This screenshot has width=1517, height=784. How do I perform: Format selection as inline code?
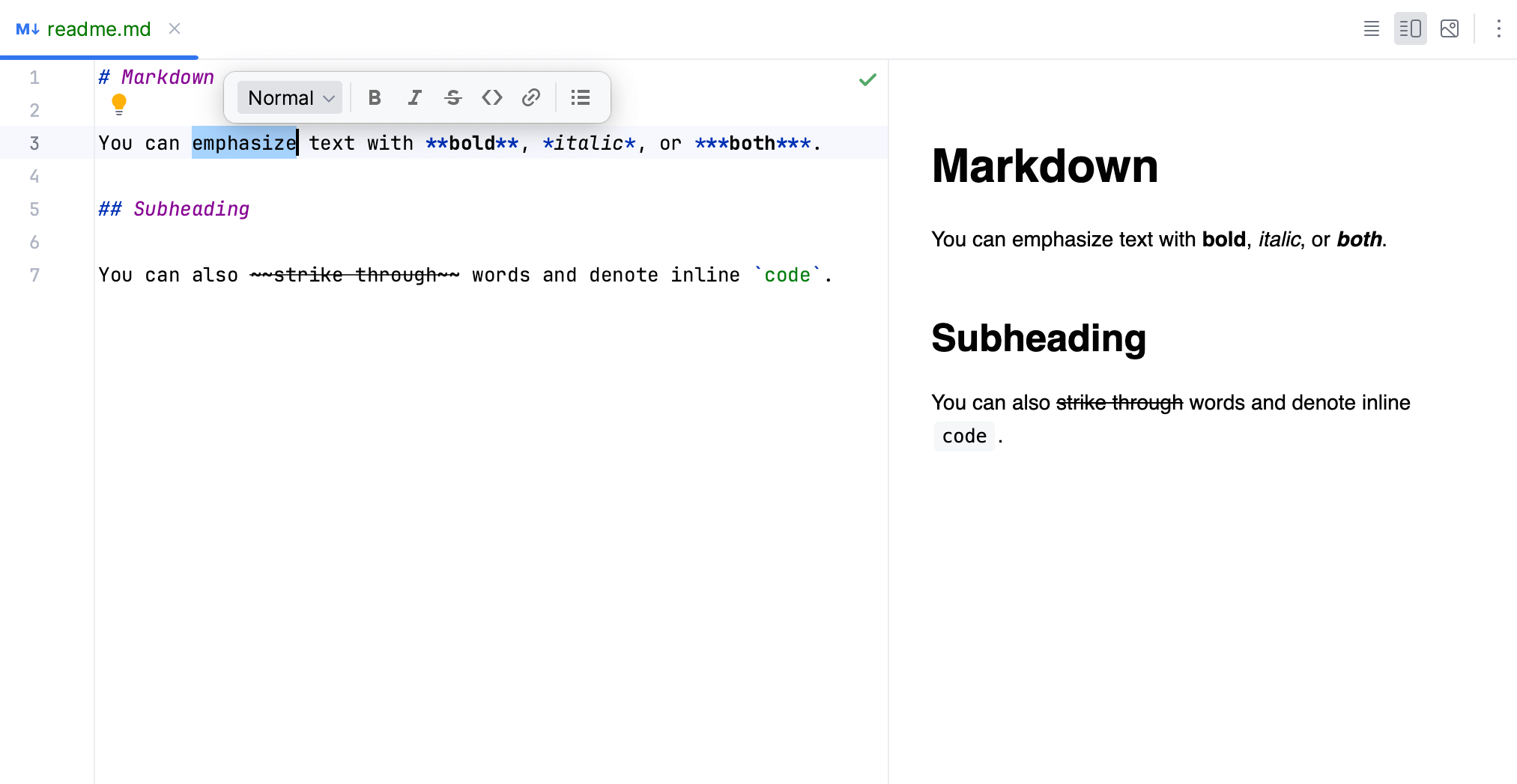(x=492, y=97)
